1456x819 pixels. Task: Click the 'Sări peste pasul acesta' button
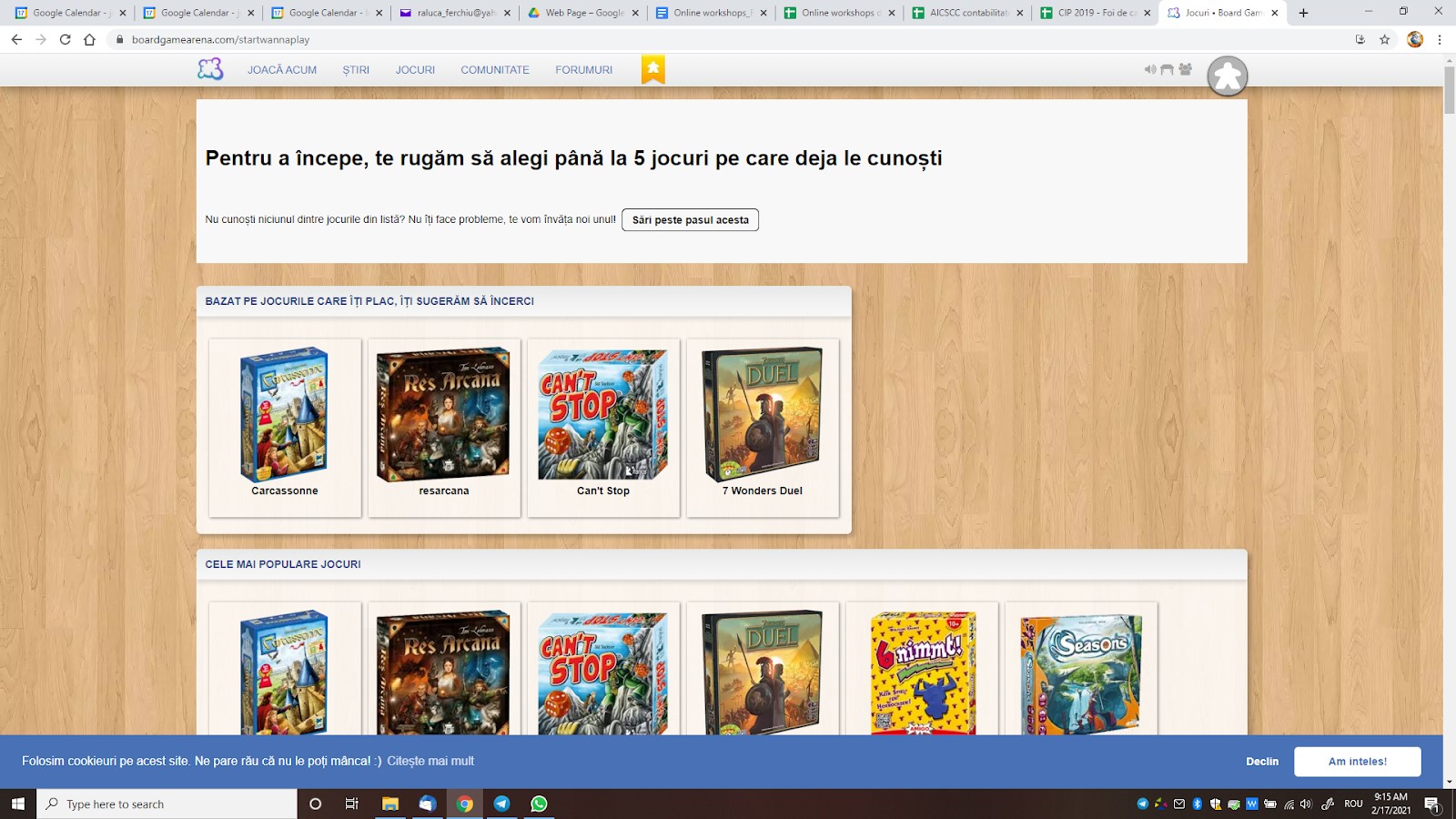point(690,220)
